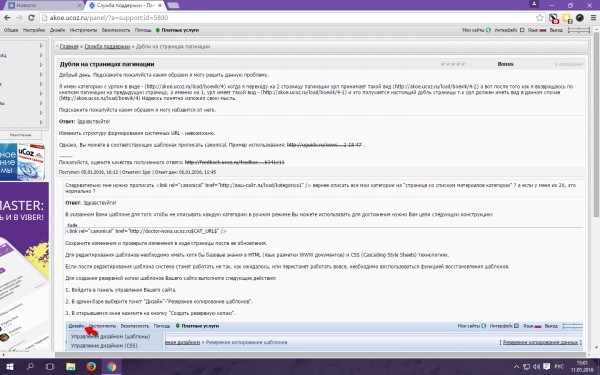This screenshot has height=375, width=600.
Task: Click the embedded admin-bar screenshot image
Action: [324, 336]
